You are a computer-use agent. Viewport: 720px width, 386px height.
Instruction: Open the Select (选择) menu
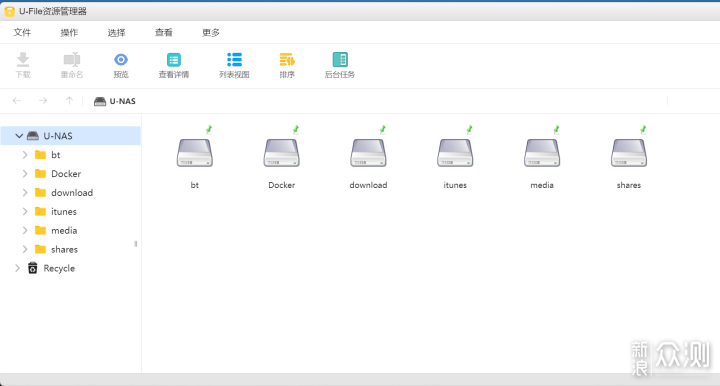tap(116, 33)
